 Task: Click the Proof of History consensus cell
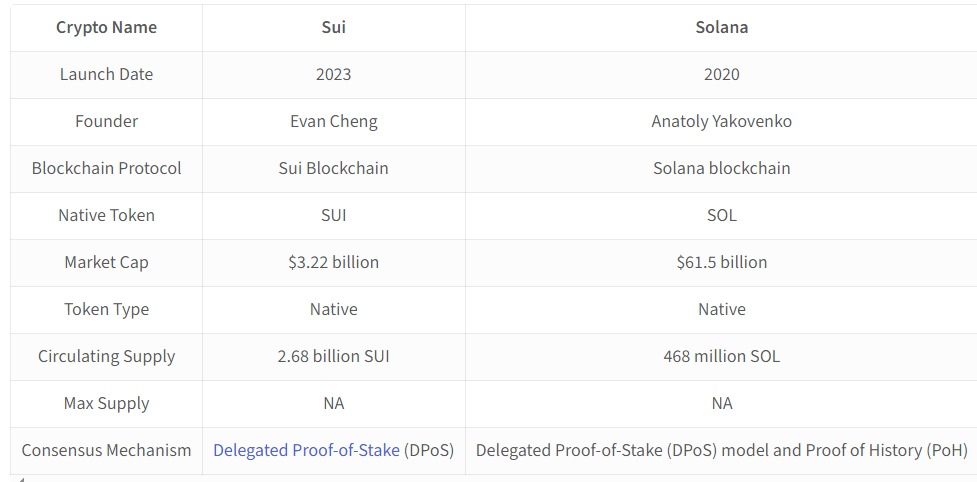[x=722, y=450]
